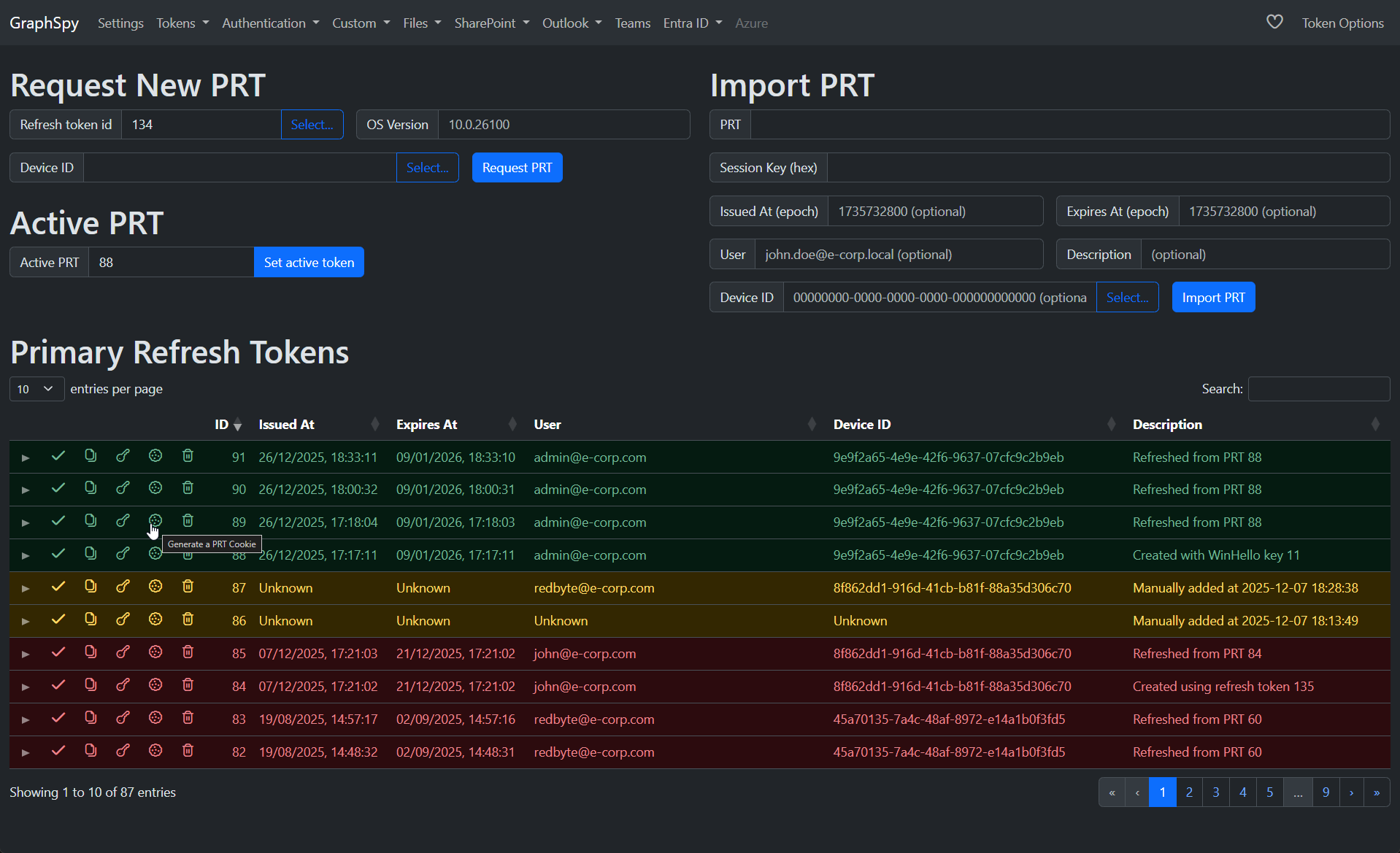Click the key icon in PRT 89's row
Image resolution: width=1400 pixels, height=853 pixels.
click(123, 521)
